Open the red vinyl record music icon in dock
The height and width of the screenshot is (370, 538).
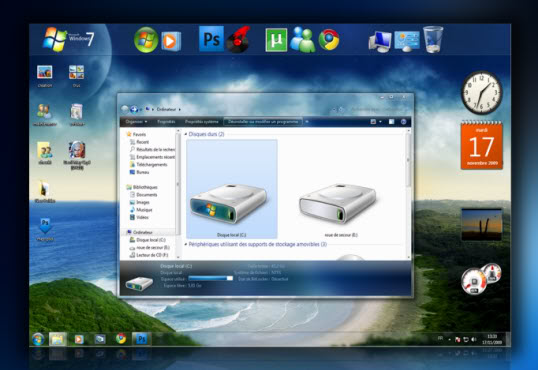click(238, 39)
